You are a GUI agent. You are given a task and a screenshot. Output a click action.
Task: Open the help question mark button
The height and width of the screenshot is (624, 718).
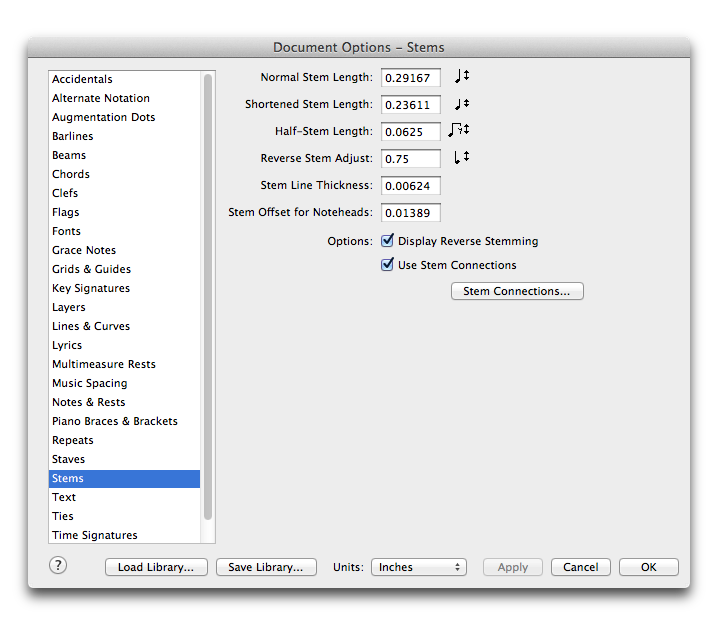[58, 565]
